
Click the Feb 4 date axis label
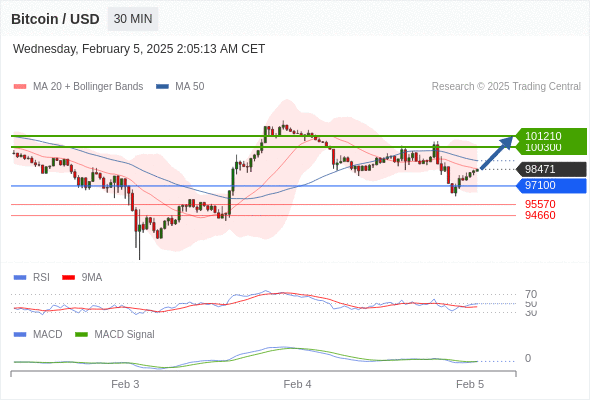(x=297, y=384)
